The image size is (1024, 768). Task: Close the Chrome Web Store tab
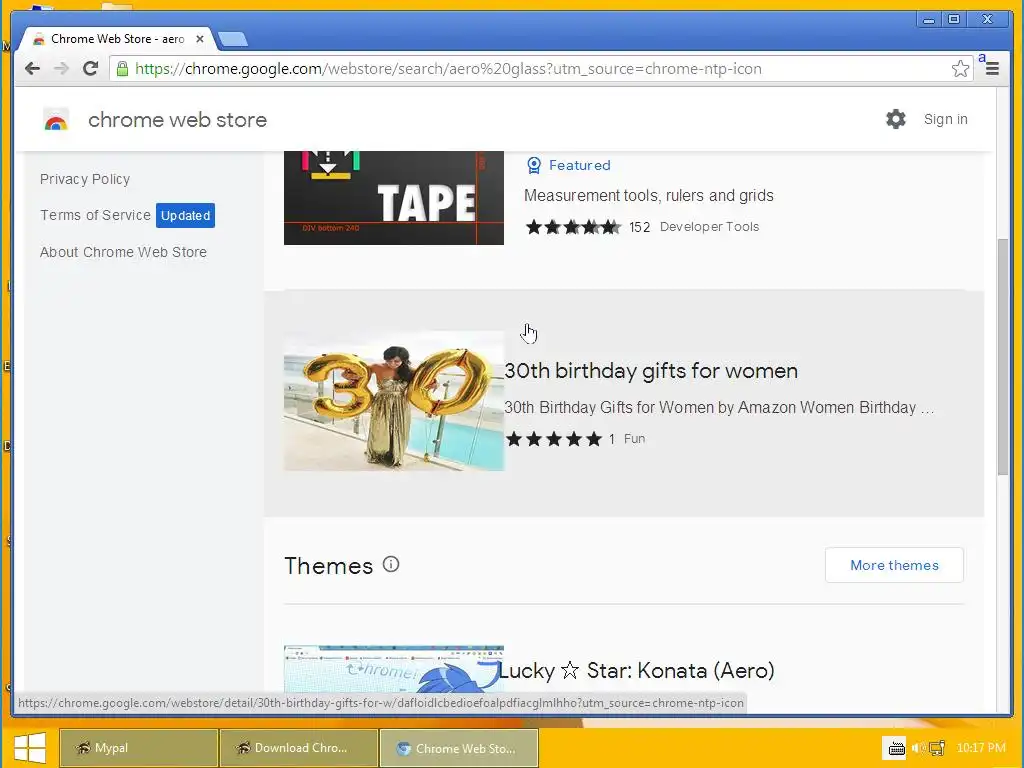tap(200, 39)
